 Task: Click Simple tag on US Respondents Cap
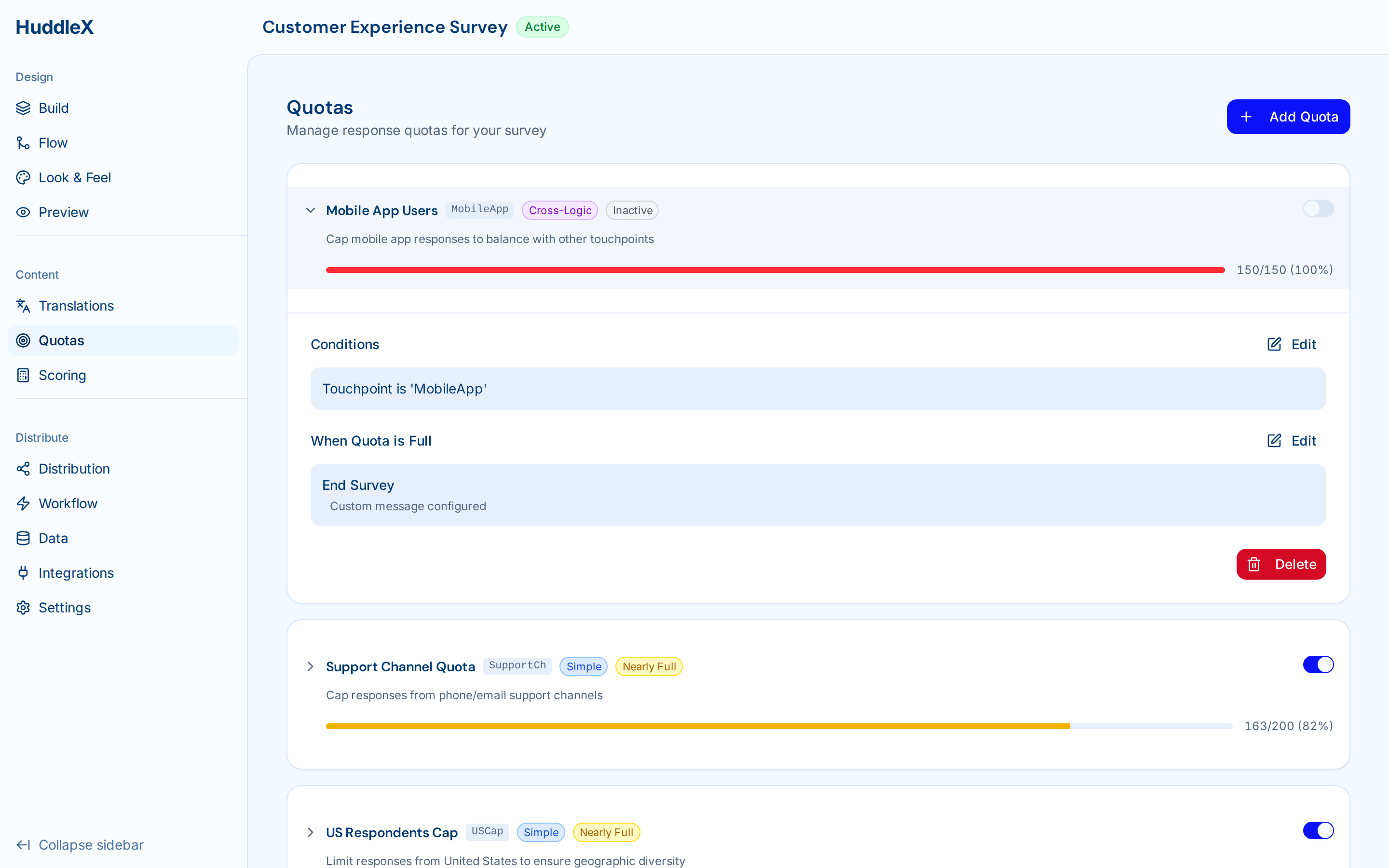(x=541, y=832)
